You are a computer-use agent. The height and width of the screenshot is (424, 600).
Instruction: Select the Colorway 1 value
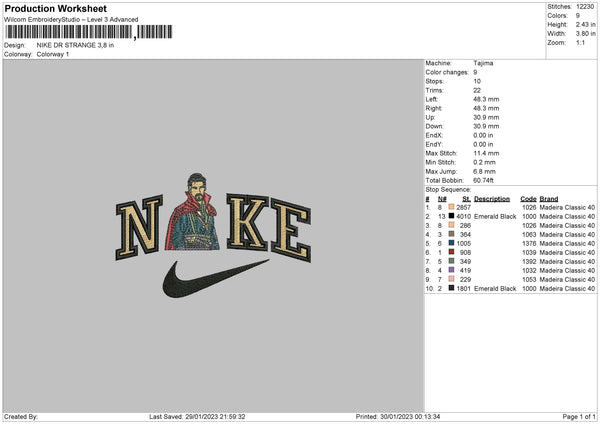click(53, 54)
